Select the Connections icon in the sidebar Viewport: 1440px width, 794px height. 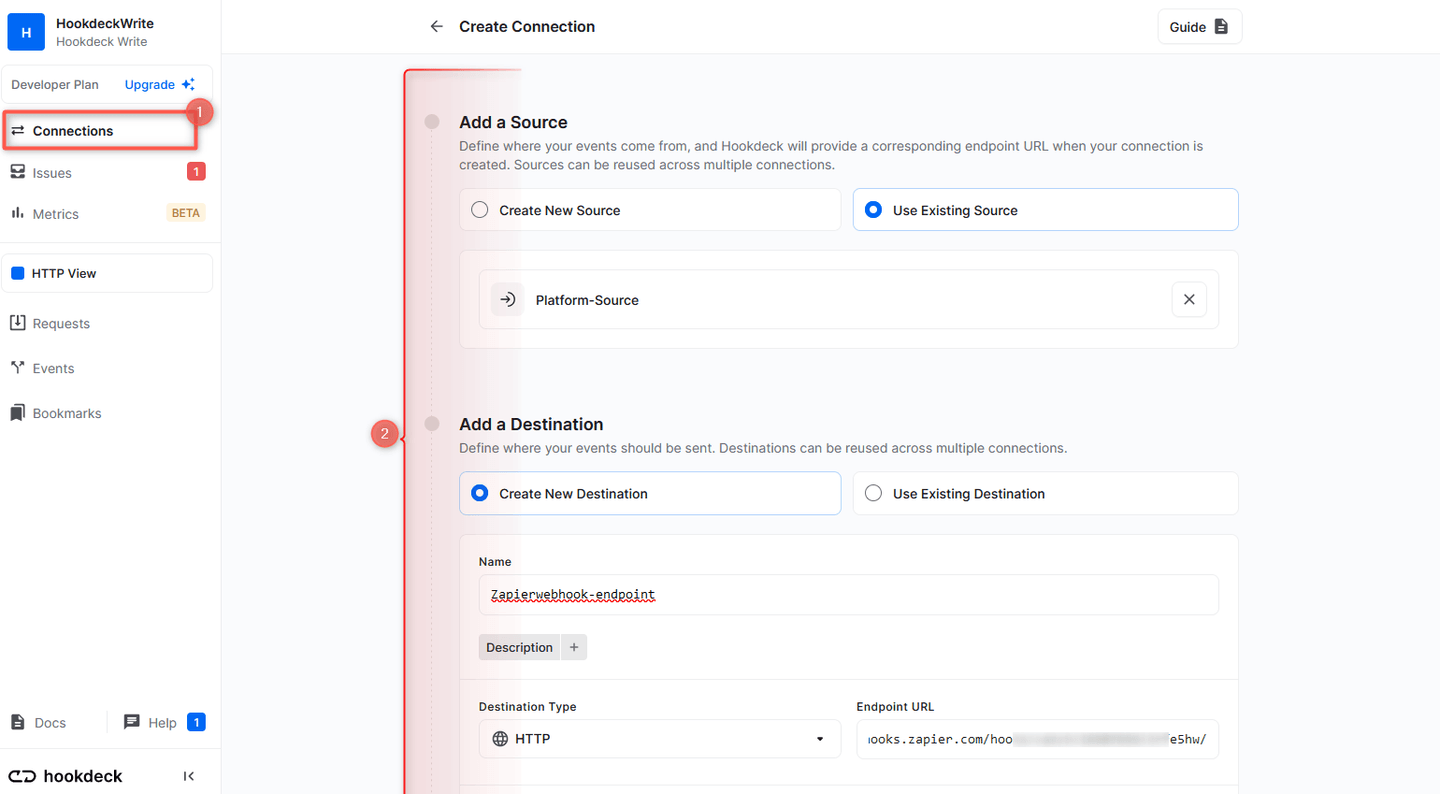pyautogui.click(x=18, y=130)
